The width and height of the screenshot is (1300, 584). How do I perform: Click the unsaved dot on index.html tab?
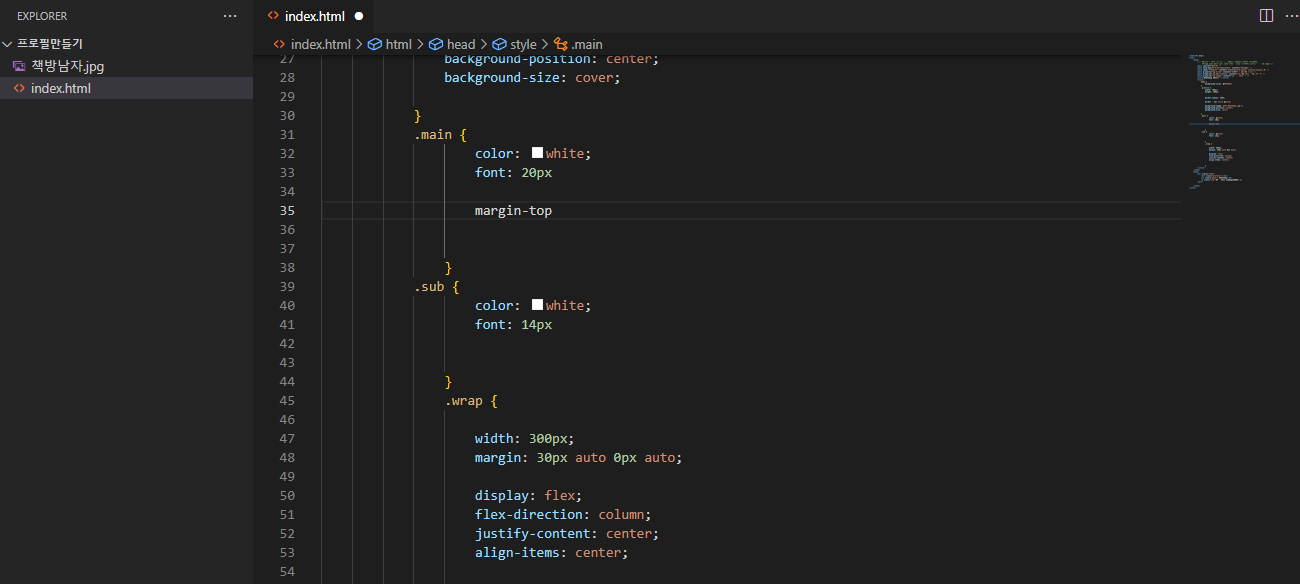[358, 16]
